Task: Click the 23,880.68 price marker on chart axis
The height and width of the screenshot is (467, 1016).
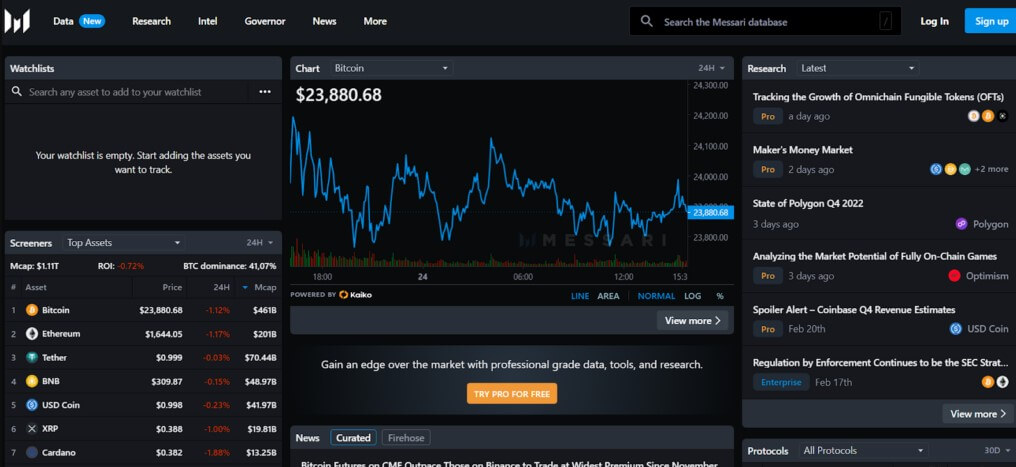Action: tap(710, 212)
